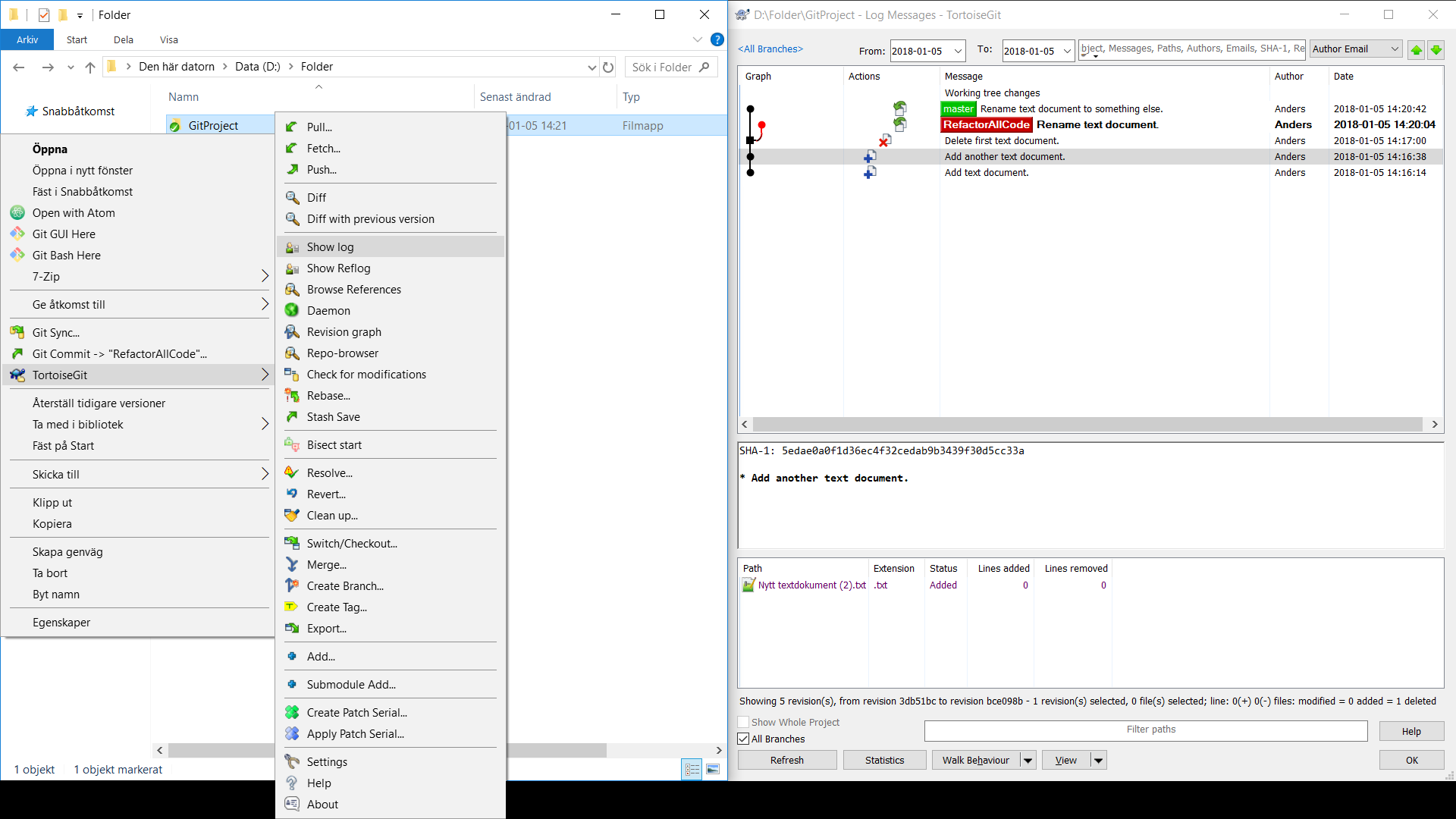Select Show Reflog from context menu

click(x=338, y=268)
